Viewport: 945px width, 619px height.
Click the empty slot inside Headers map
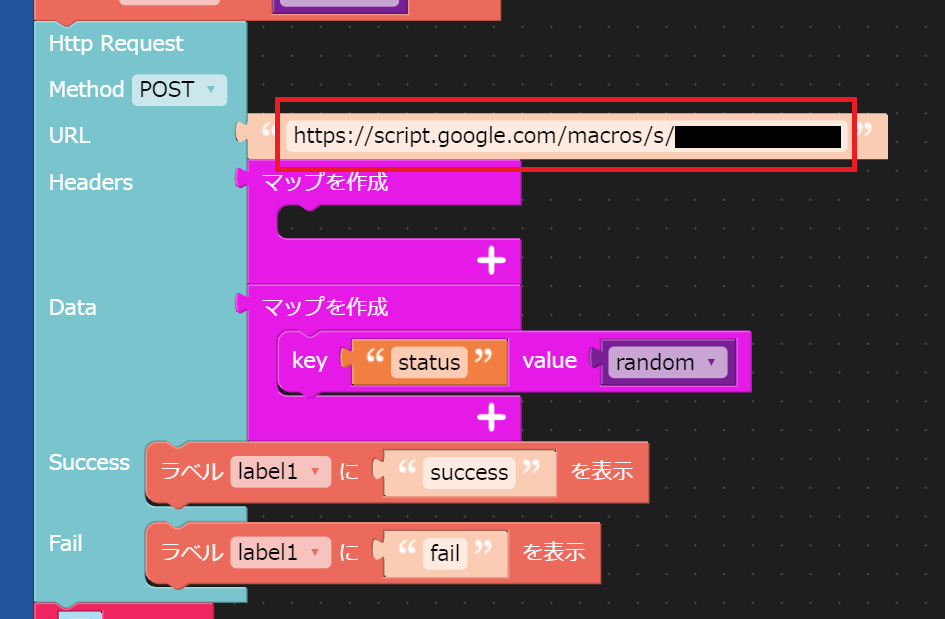tap(400, 225)
